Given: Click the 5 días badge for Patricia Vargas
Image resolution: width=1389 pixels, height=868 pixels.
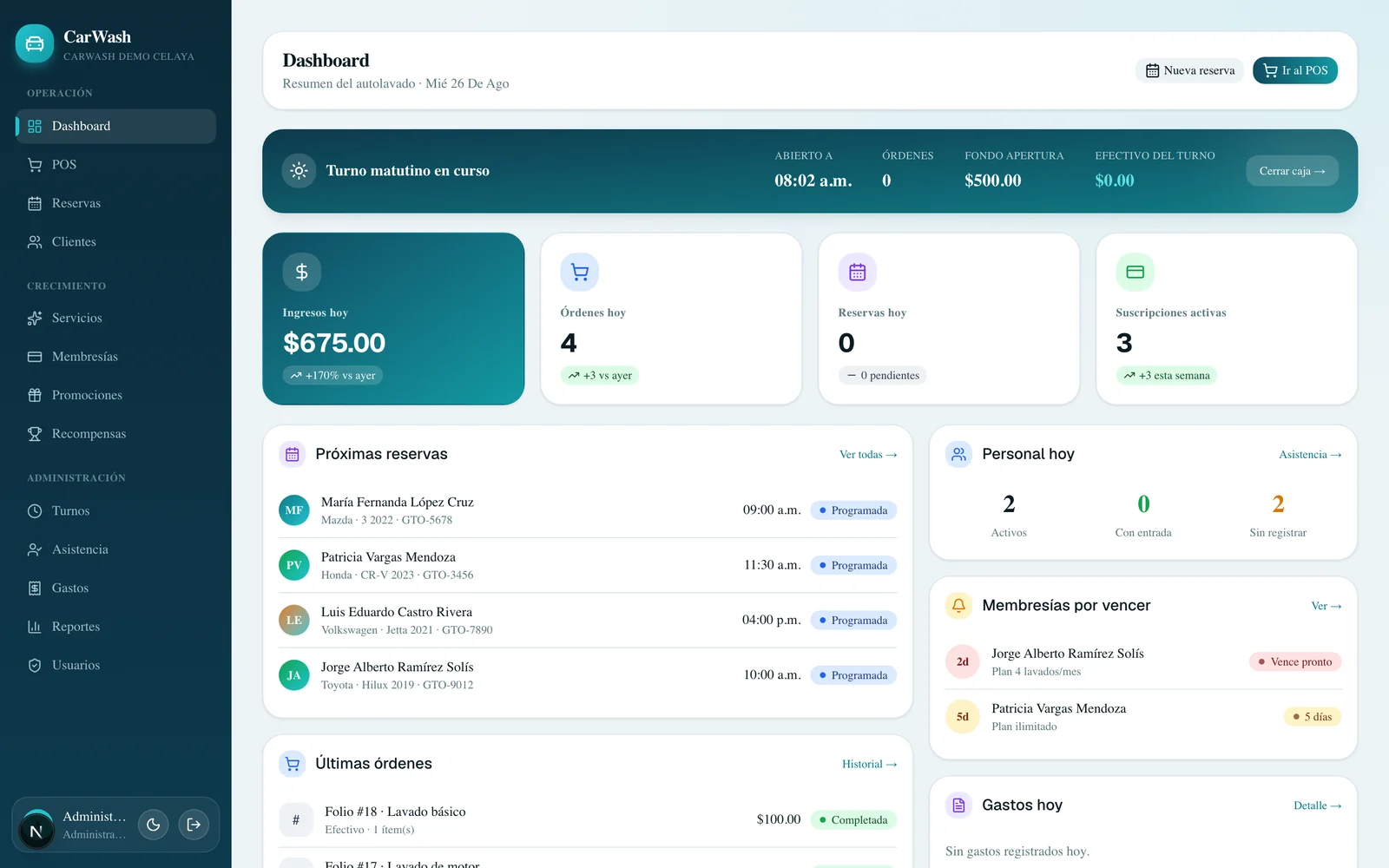Looking at the screenshot, I should click(1313, 717).
